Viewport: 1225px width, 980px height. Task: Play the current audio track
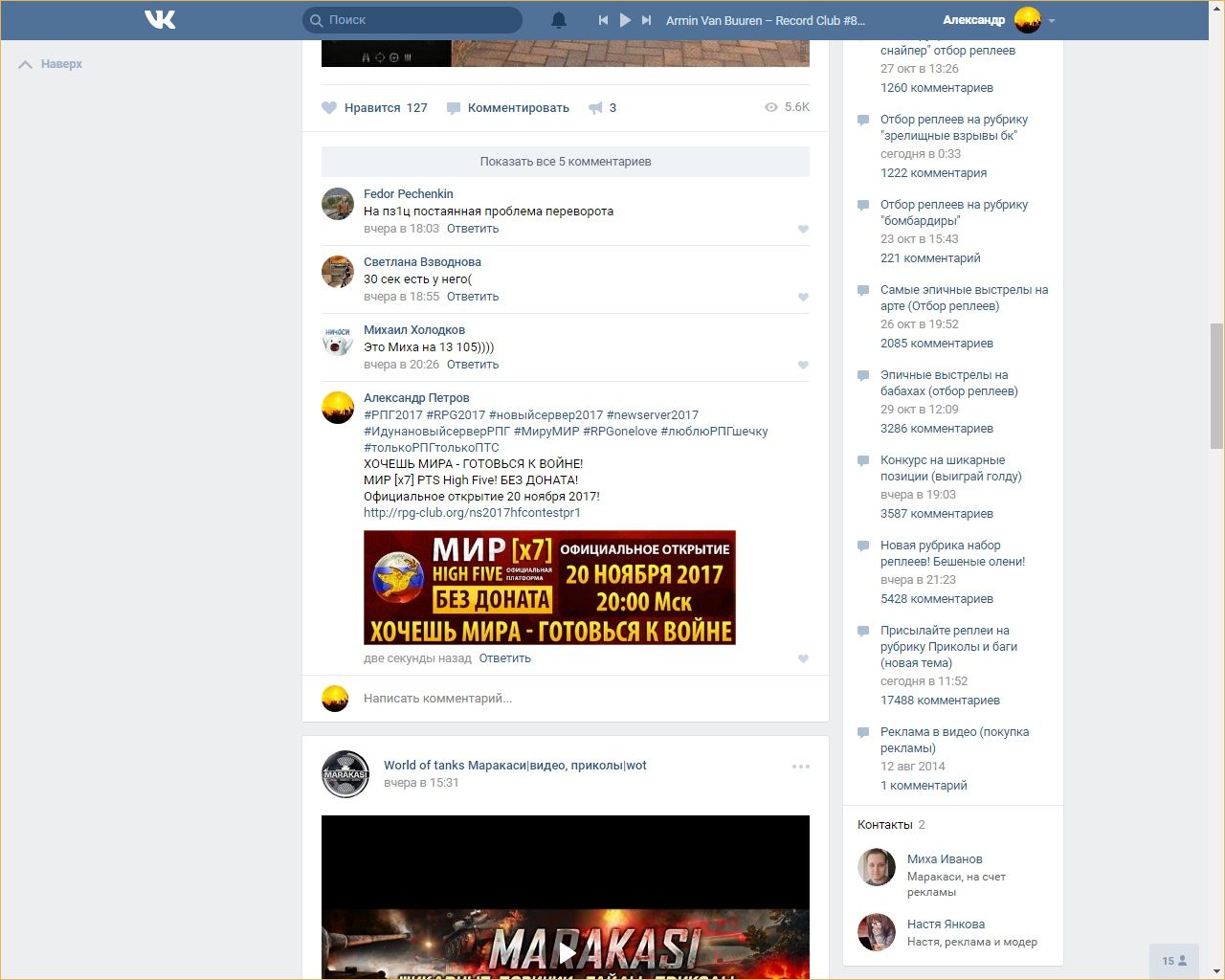click(x=625, y=20)
